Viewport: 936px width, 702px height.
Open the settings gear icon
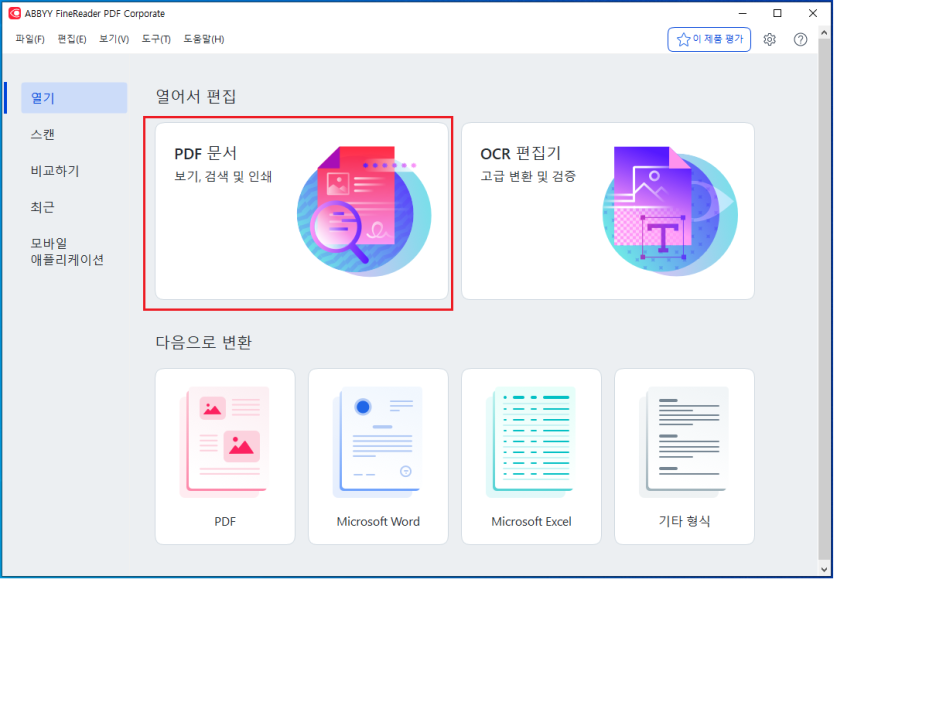pos(769,39)
